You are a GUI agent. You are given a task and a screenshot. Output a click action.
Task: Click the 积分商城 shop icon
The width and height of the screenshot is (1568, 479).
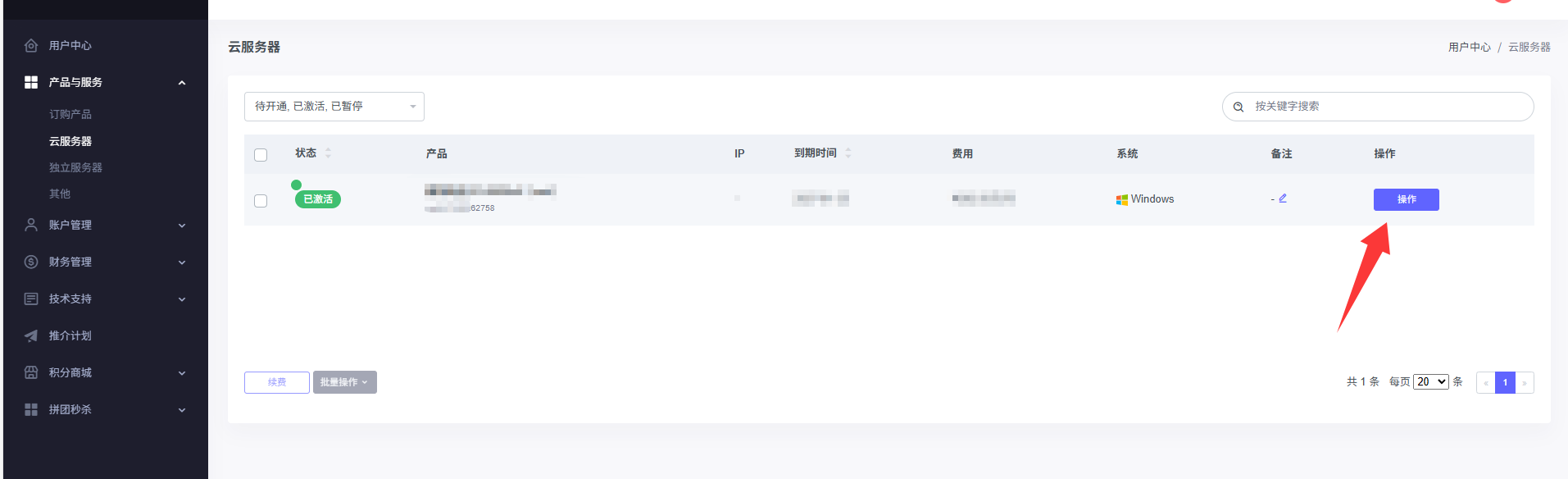[x=31, y=372]
